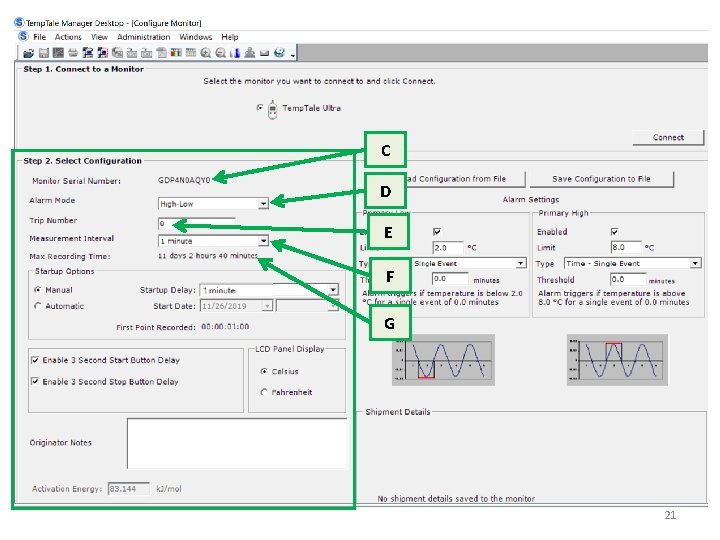Click the blue info figure toolbar icon
The image size is (720, 540).
[235, 53]
